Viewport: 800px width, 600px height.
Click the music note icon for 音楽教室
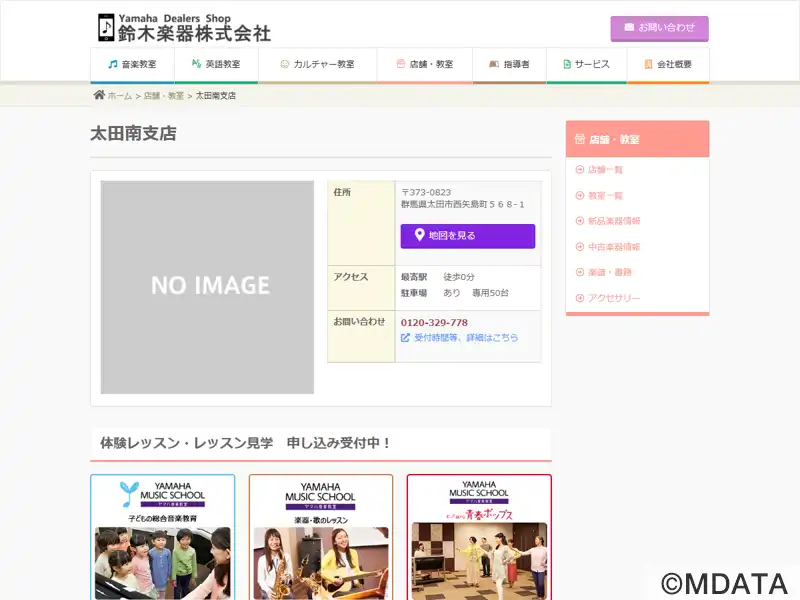[x=112, y=64]
